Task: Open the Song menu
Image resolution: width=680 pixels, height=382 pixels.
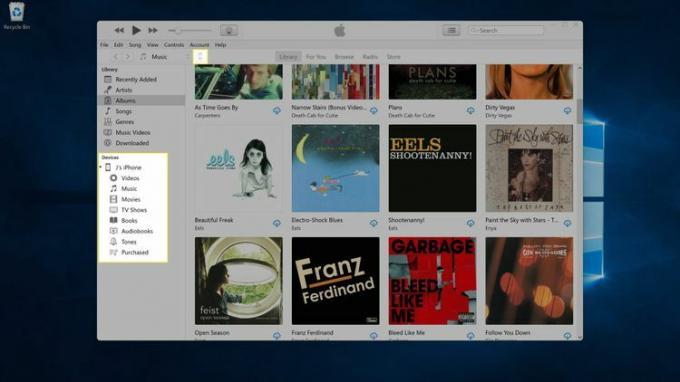Action: coord(135,45)
